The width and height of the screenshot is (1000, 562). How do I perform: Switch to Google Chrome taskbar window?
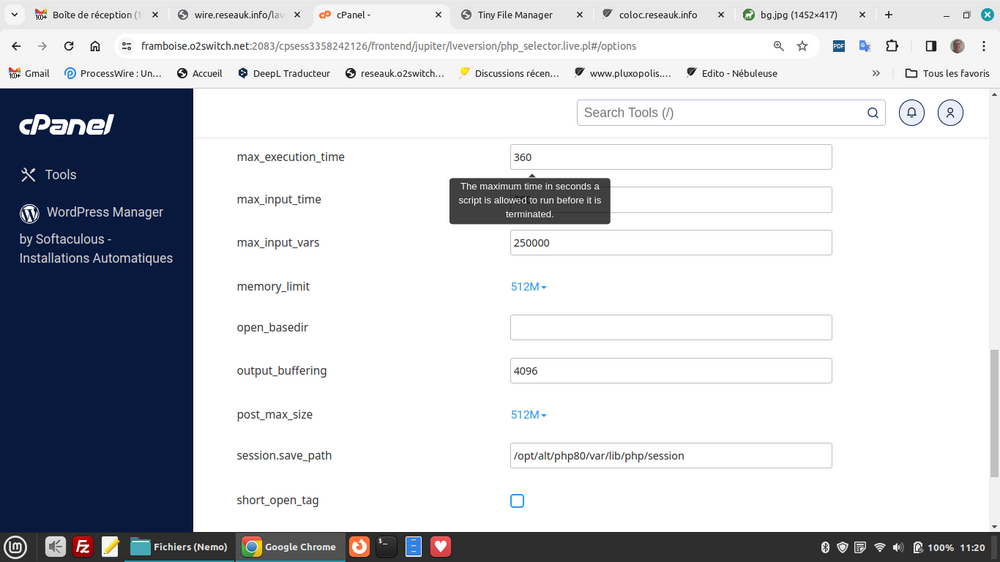(x=289, y=547)
